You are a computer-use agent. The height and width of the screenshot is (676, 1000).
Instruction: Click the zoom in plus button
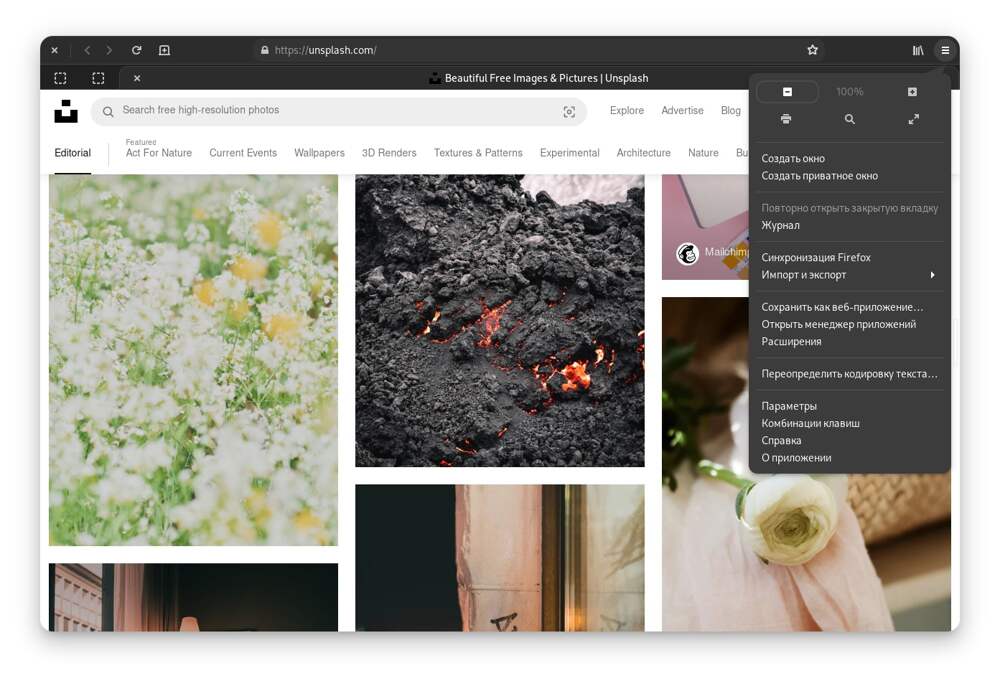[x=912, y=92]
